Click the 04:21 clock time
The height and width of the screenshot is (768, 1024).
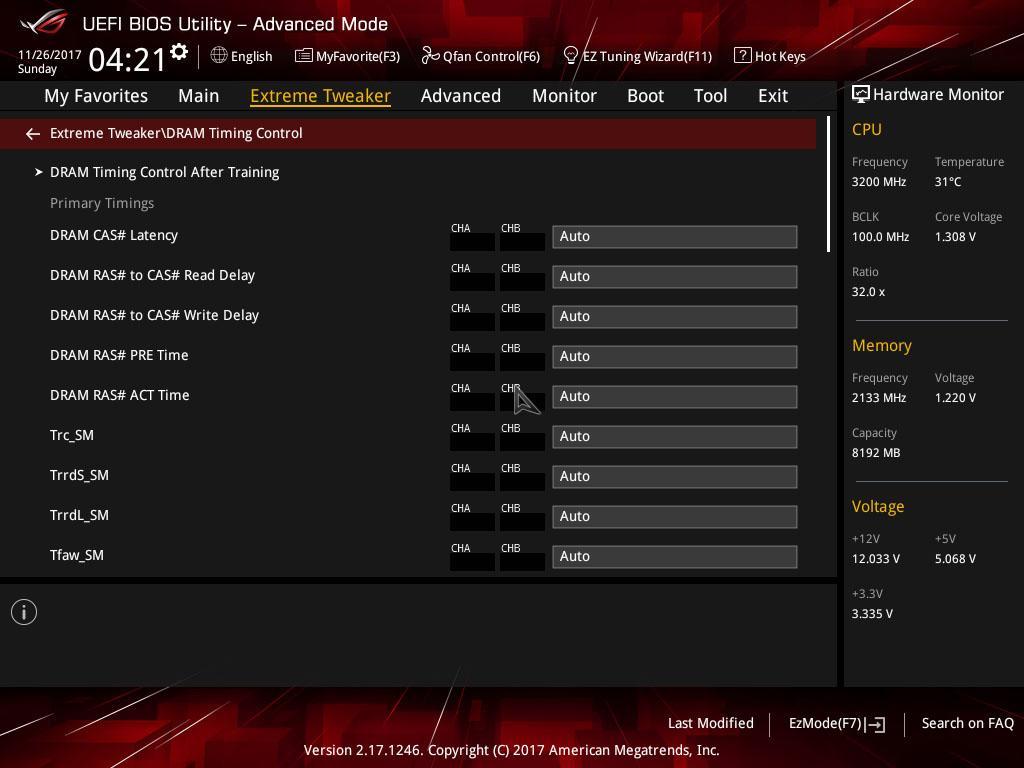[127, 60]
